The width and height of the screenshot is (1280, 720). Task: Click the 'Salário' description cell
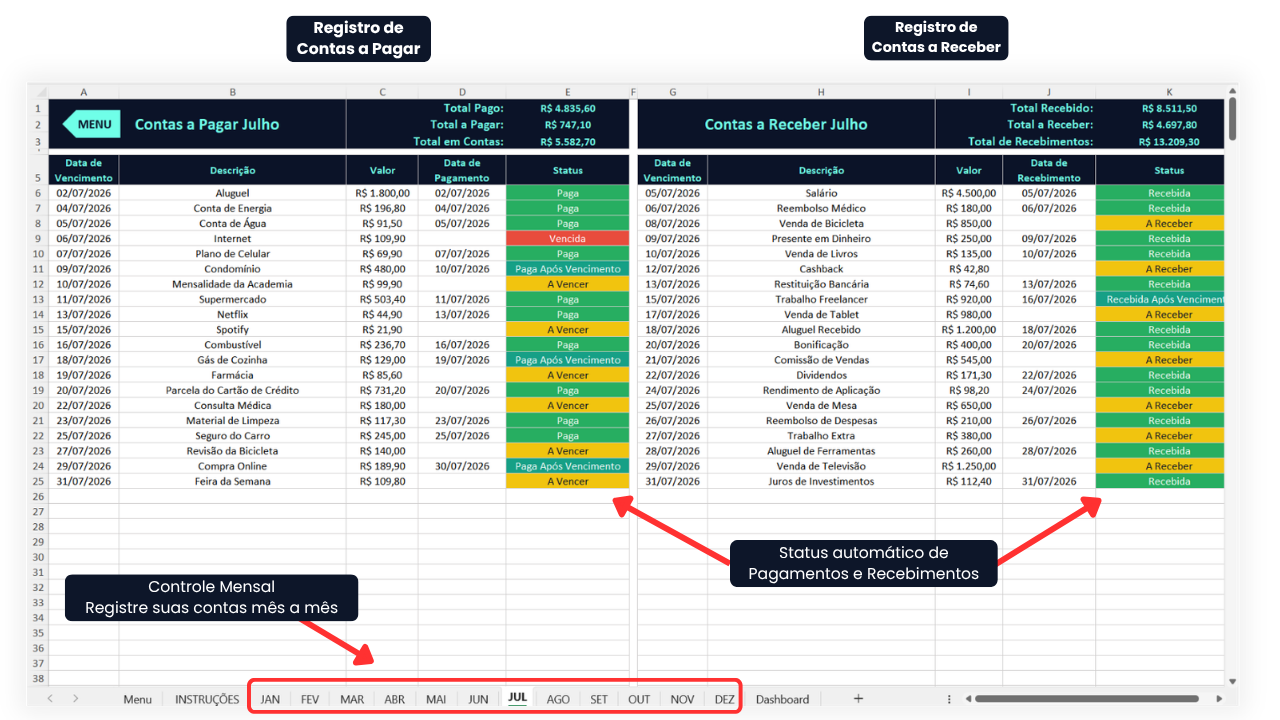coord(821,193)
